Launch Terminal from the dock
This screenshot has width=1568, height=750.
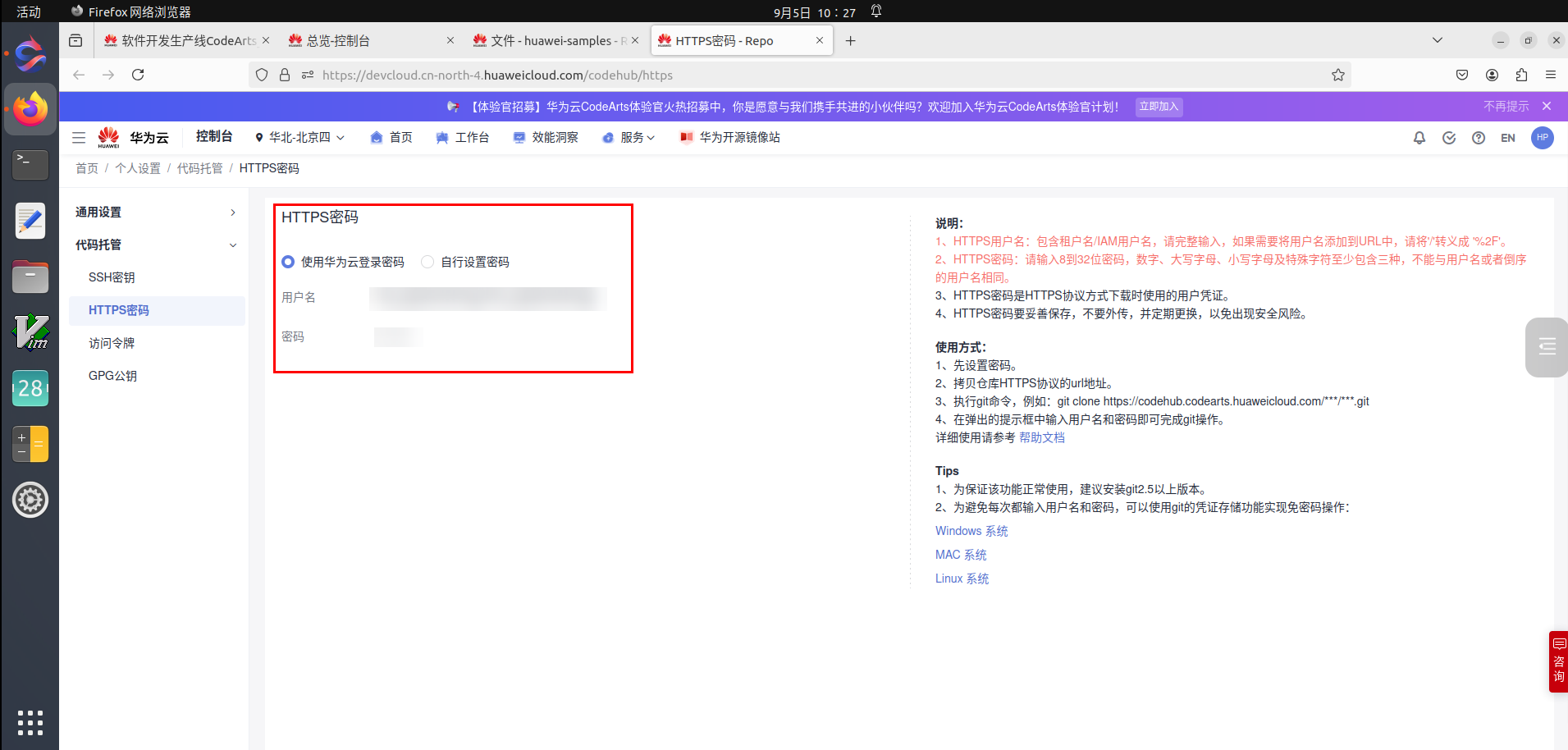pos(30,165)
